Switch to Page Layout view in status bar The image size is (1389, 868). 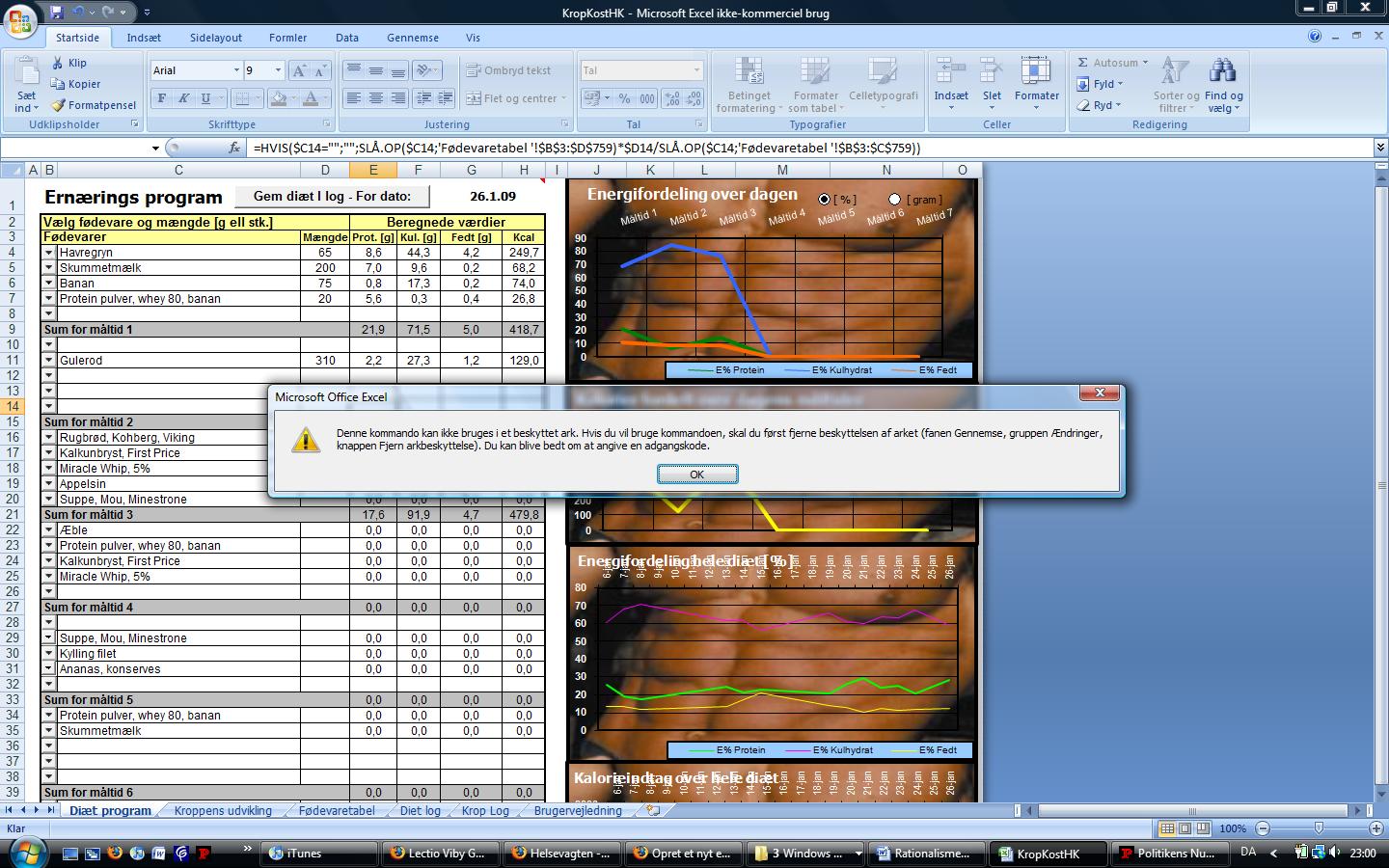point(1185,828)
